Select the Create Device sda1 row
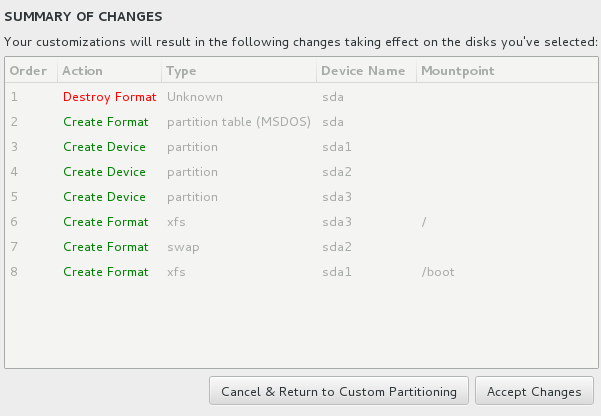The image size is (601, 416). coord(301,147)
